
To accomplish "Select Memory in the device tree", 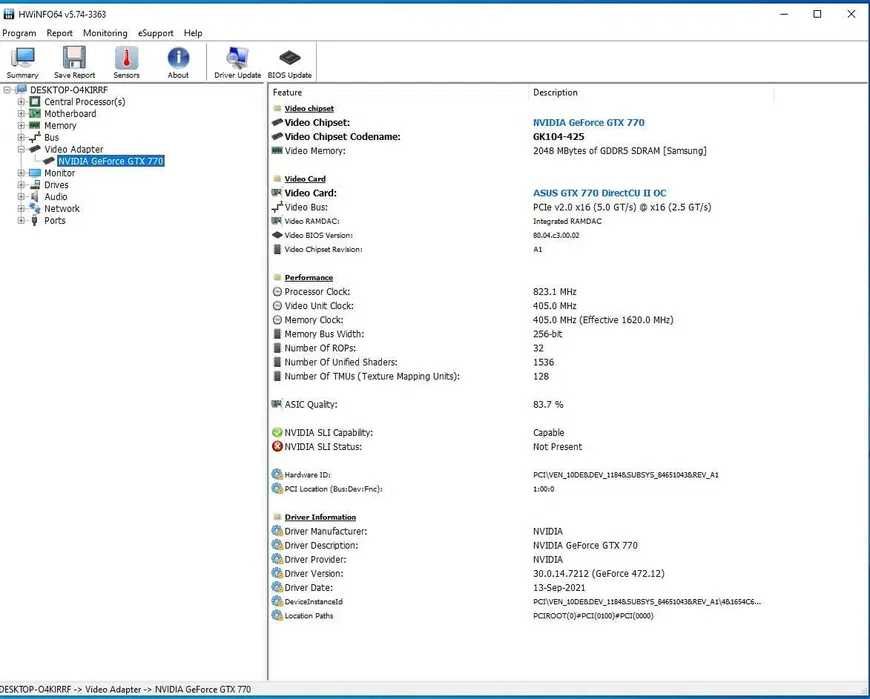I will (x=60, y=125).
